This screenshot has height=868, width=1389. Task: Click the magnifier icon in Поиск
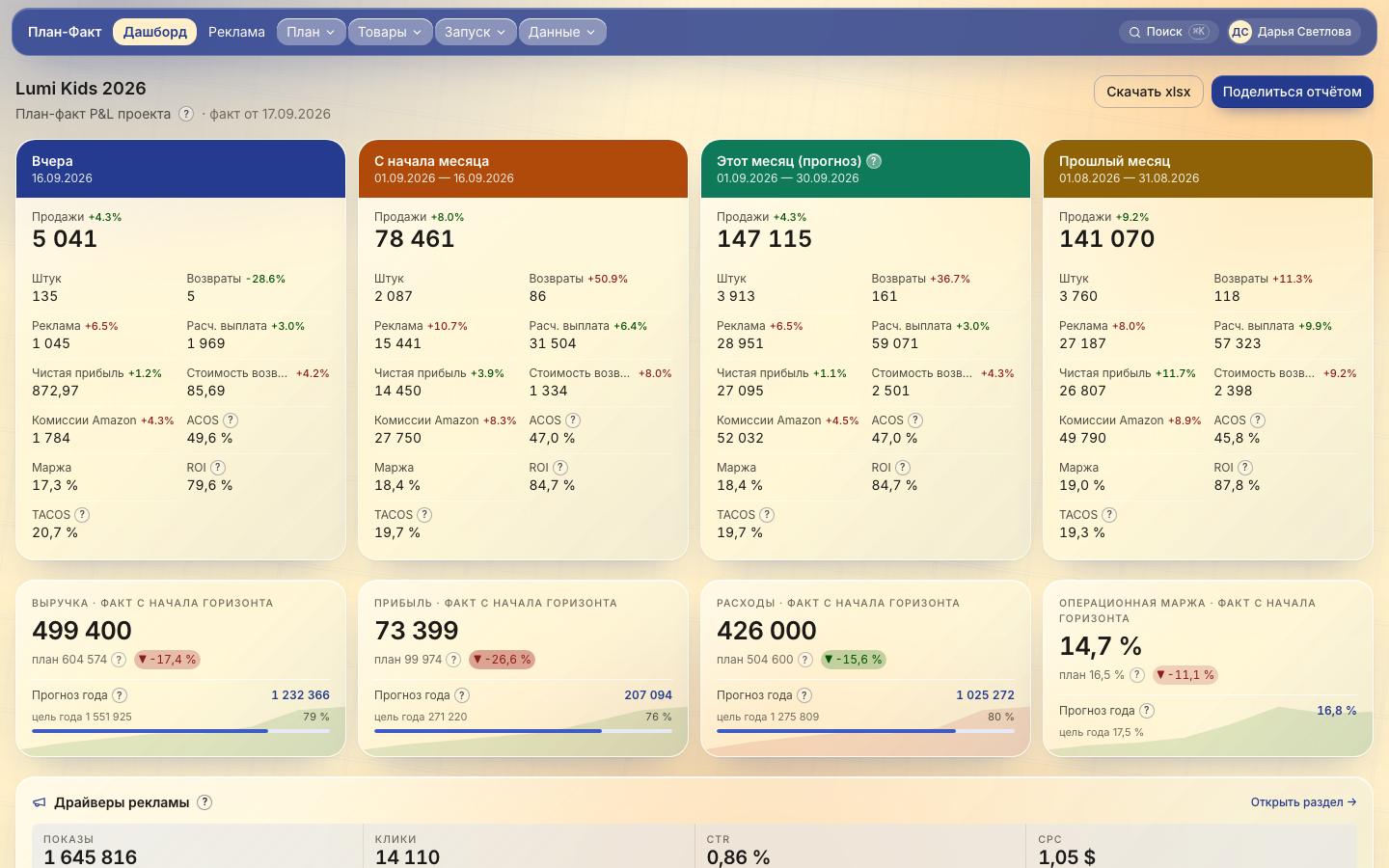(1135, 32)
